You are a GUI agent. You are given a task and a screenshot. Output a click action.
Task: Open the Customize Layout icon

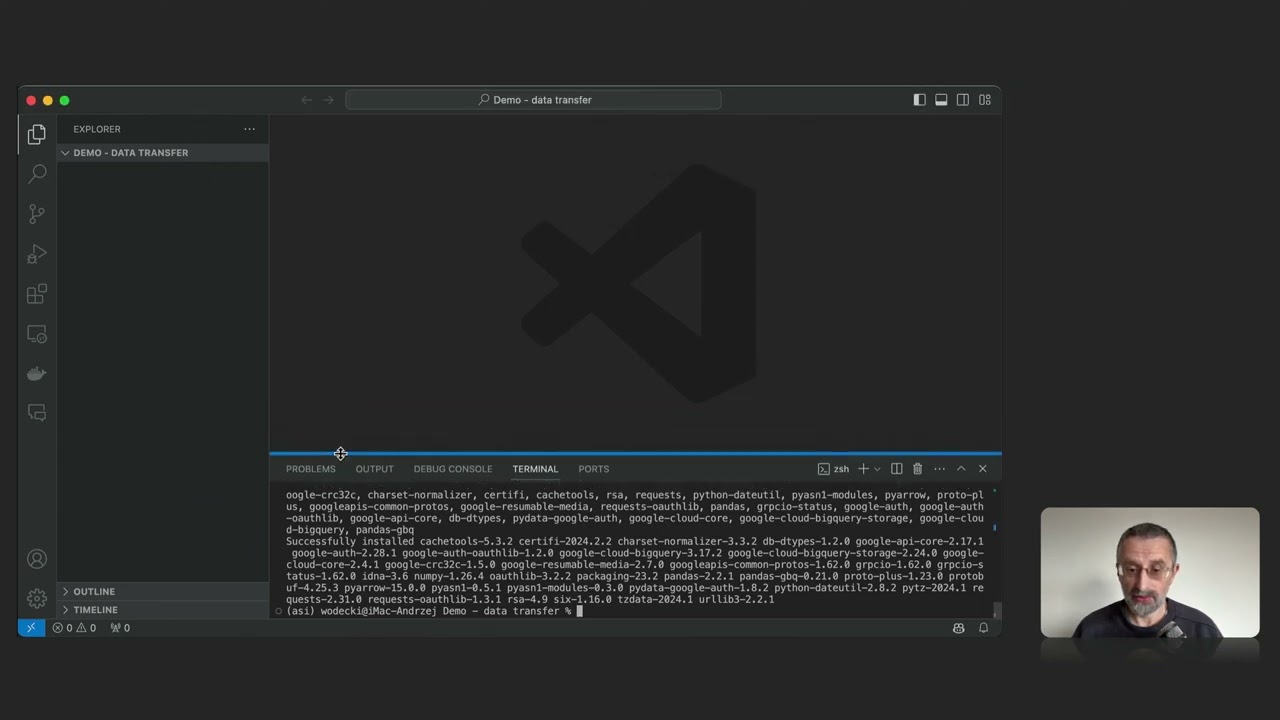985,100
